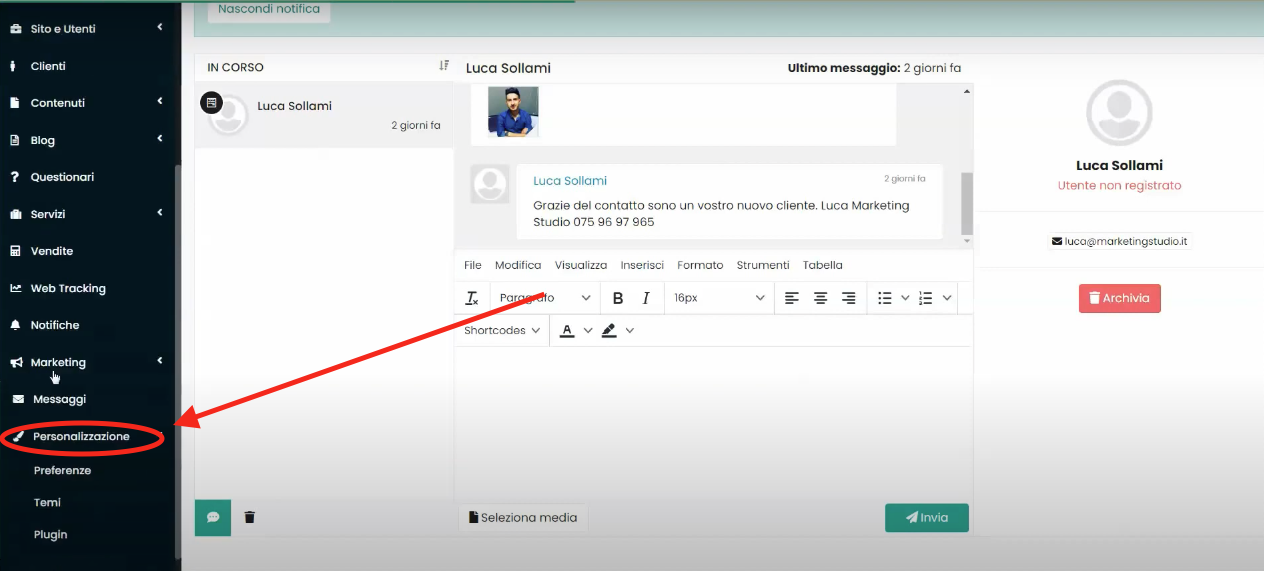Toggle the conversation sort order icon
Viewport: 1264px width, 571px height.
[x=444, y=66]
